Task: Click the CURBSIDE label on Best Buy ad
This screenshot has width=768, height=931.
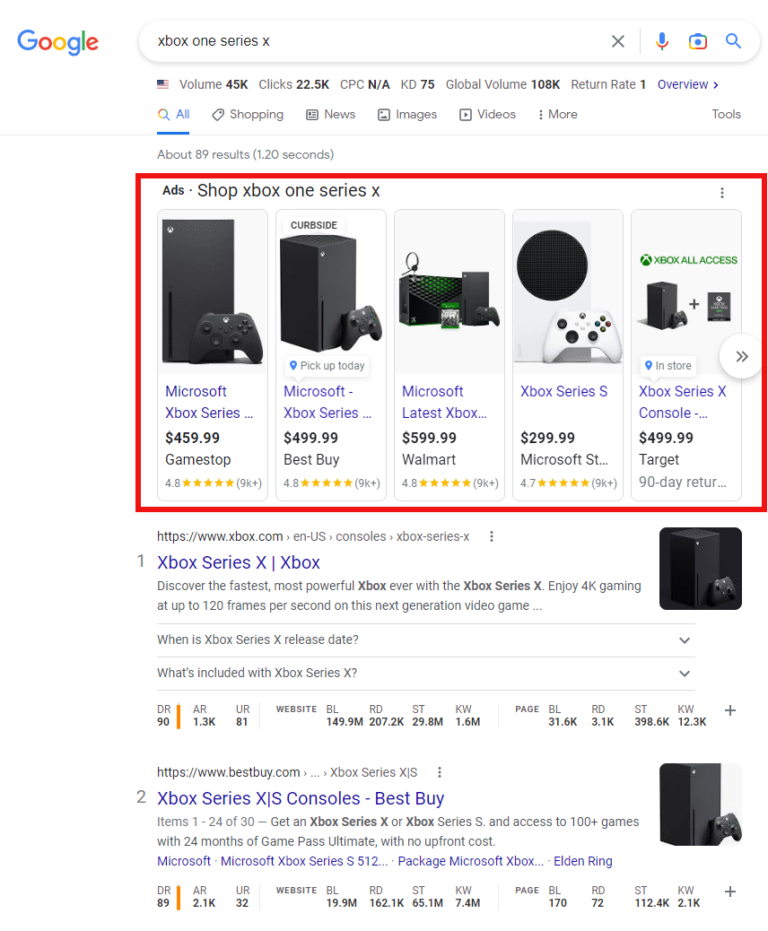Action: 314,225
